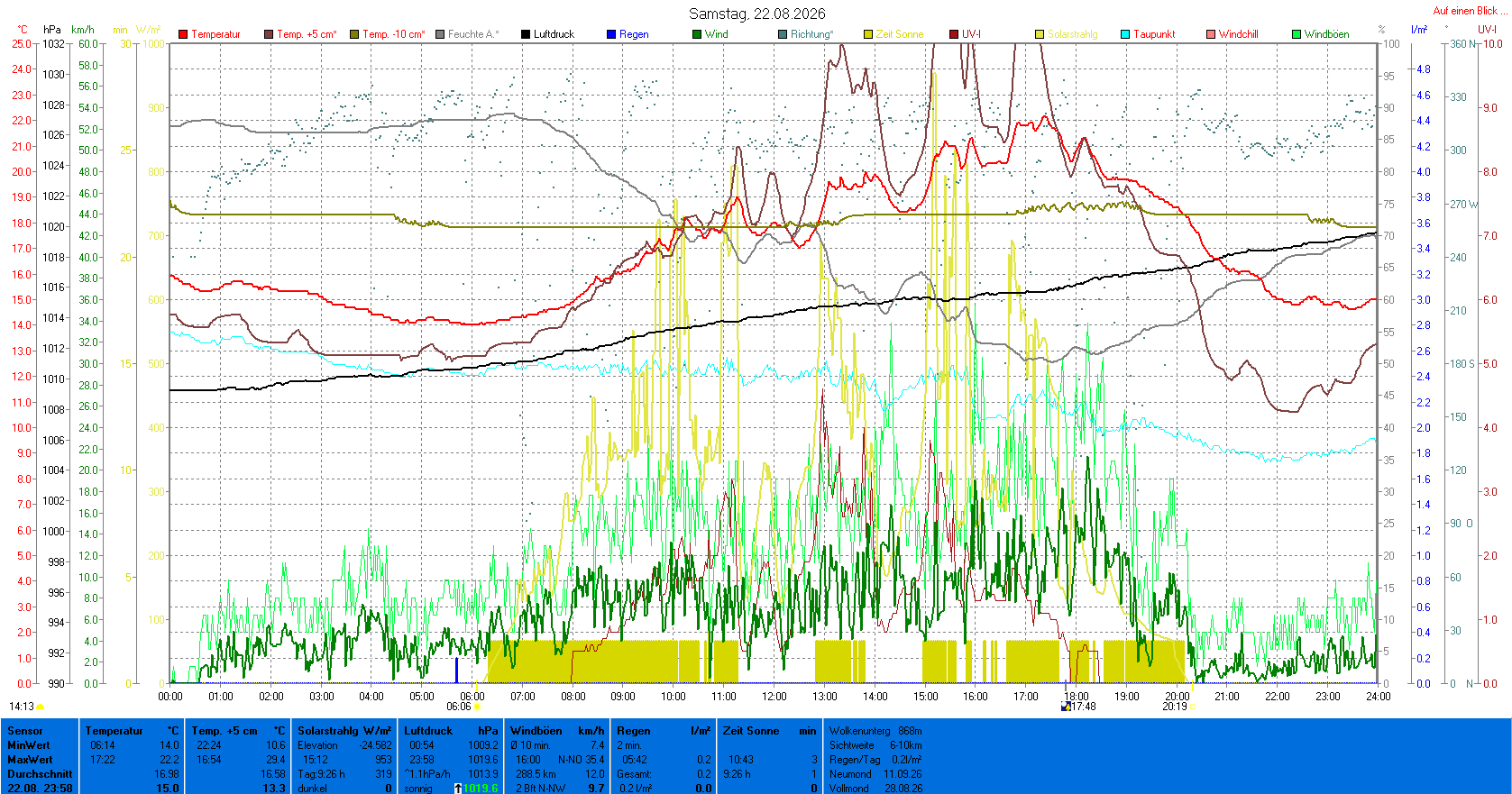
Task: Click the 288.5 km wind run value
Action: 536,774
